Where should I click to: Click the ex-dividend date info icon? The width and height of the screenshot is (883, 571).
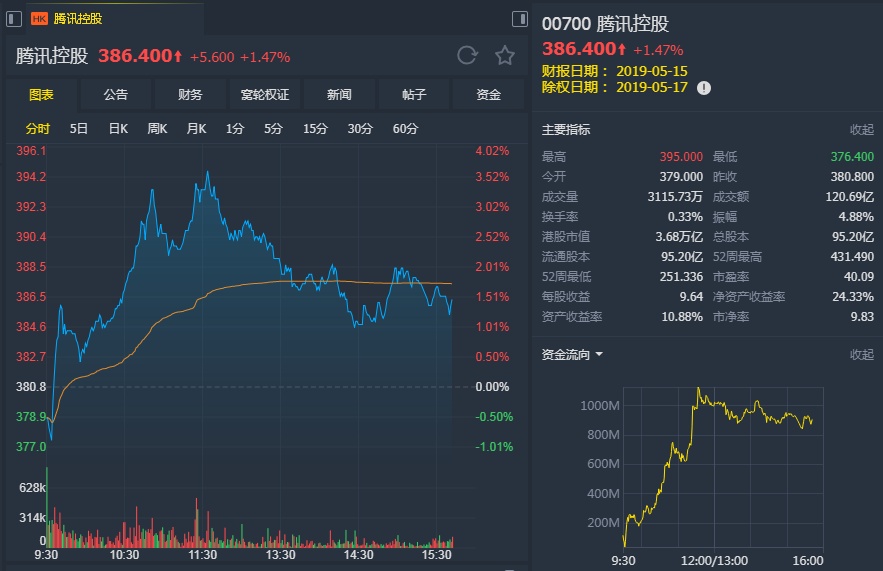click(x=704, y=88)
